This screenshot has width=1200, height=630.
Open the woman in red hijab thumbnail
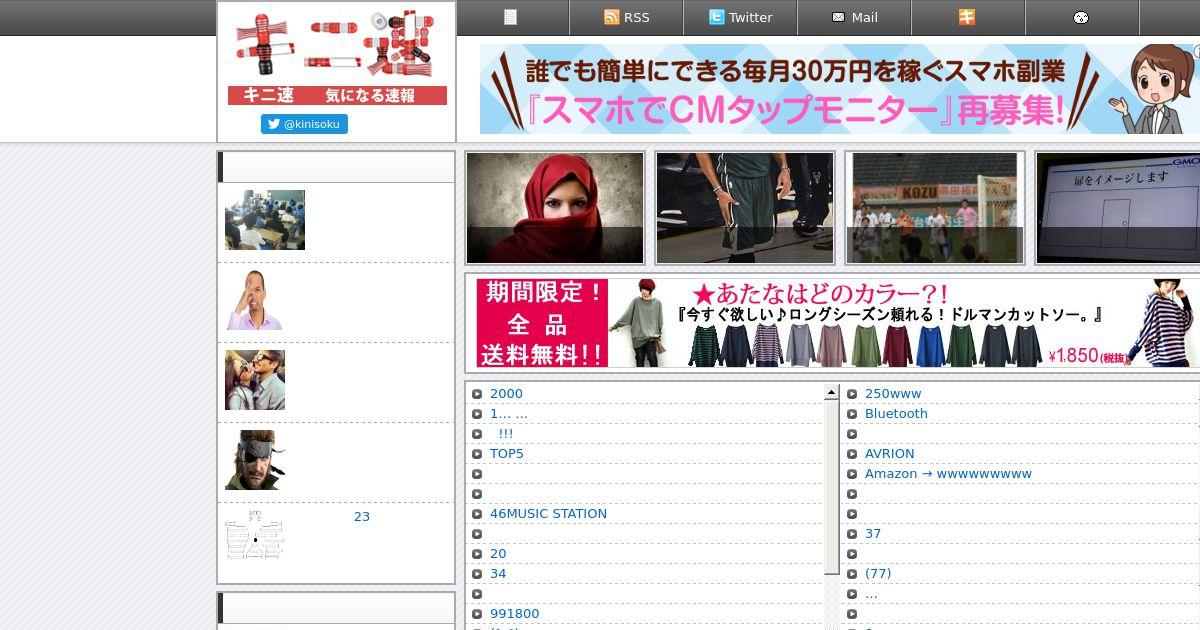(x=555, y=208)
